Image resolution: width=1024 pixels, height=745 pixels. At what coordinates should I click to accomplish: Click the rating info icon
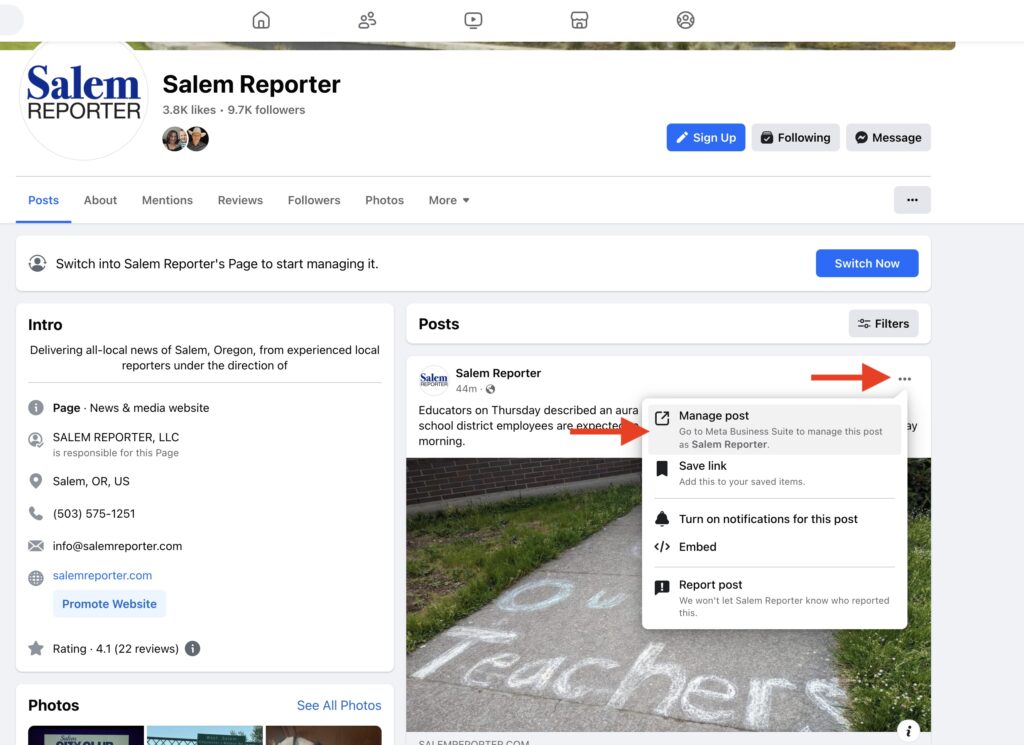193,648
